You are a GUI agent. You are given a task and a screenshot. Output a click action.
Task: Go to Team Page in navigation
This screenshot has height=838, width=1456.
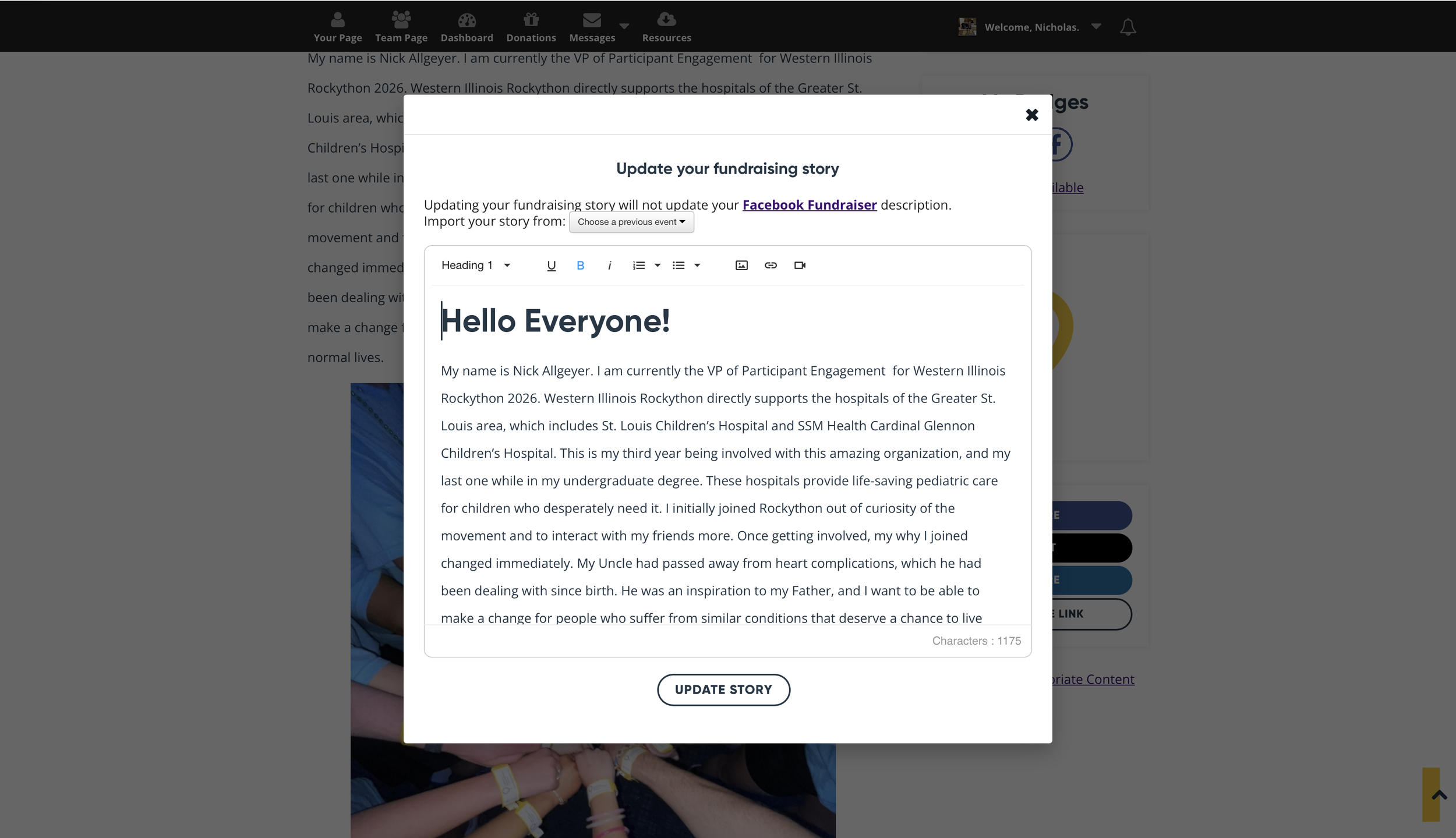tap(401, 27)
